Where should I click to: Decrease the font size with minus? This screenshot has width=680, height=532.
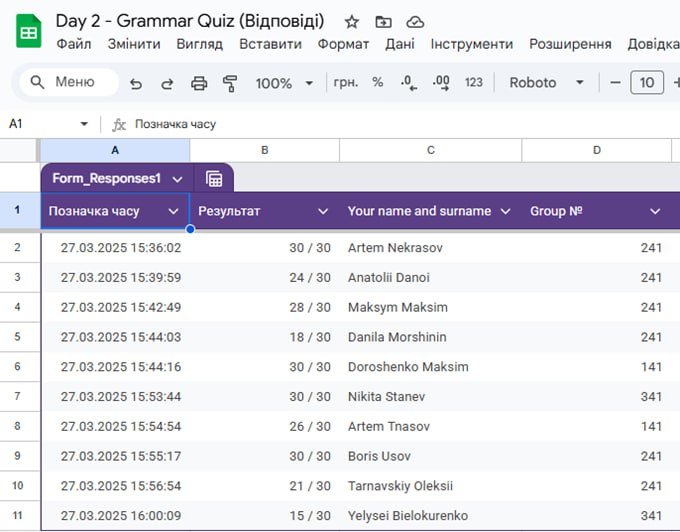tap(615, 82)
